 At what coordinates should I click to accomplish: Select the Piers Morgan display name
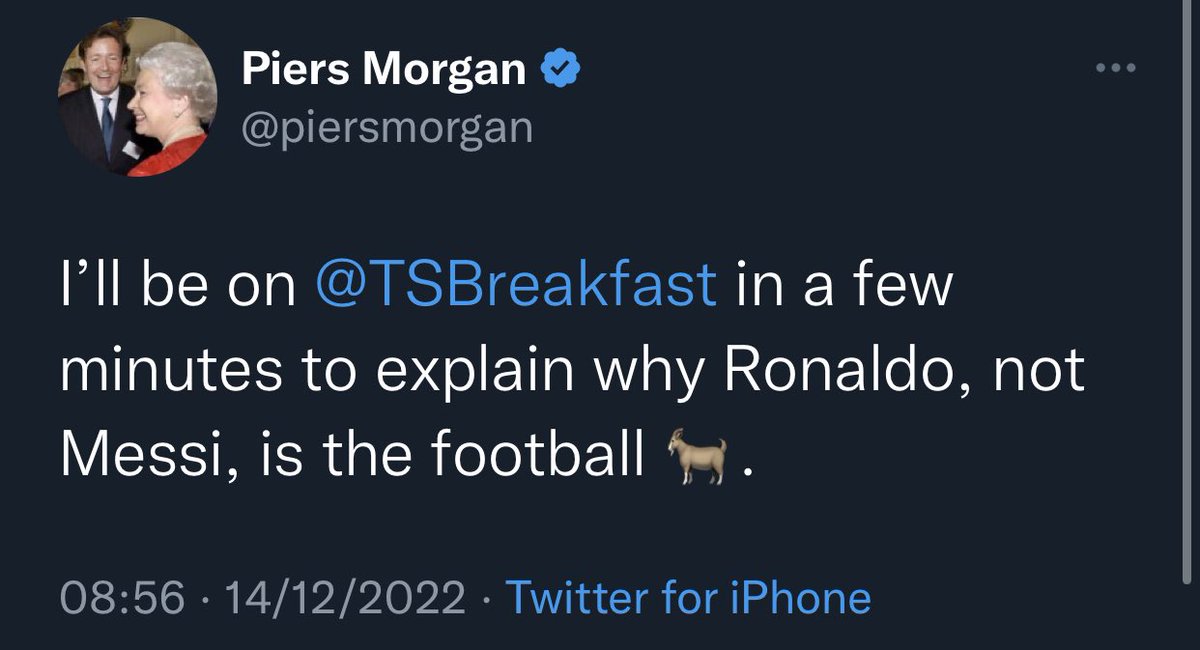(383, 70)
